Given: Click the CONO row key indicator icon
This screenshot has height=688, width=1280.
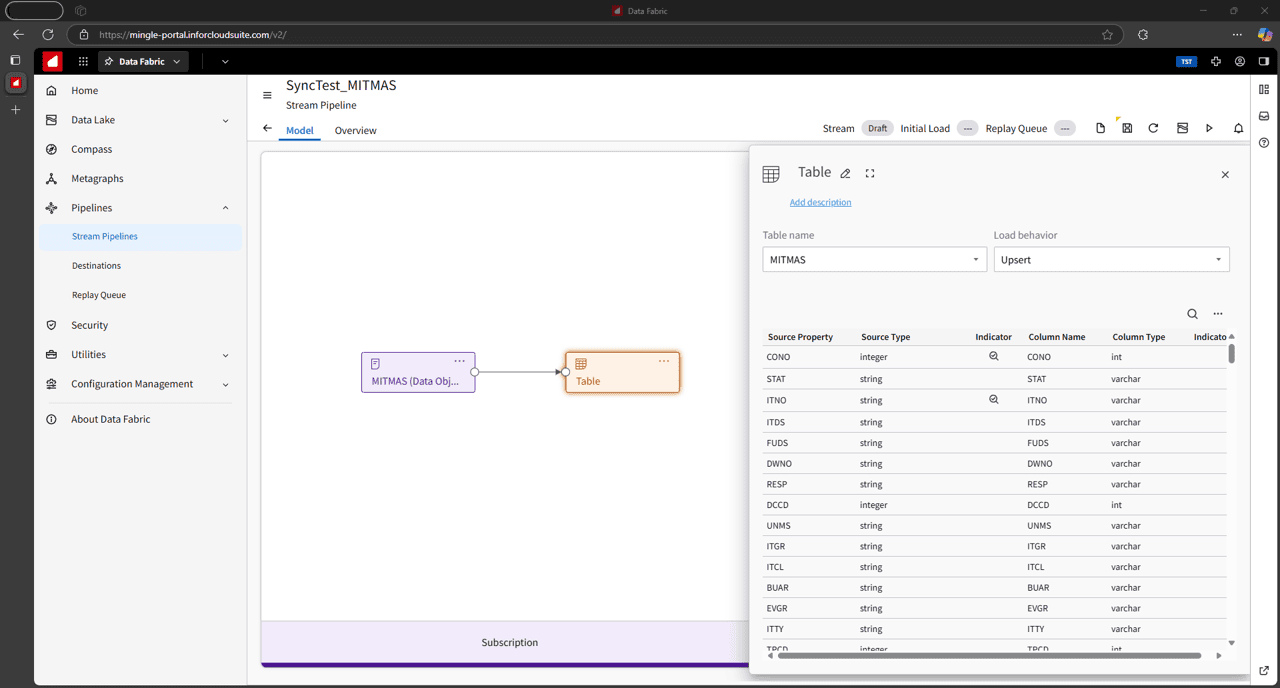Looking at the screenshot, I should (x=994, y=356).
